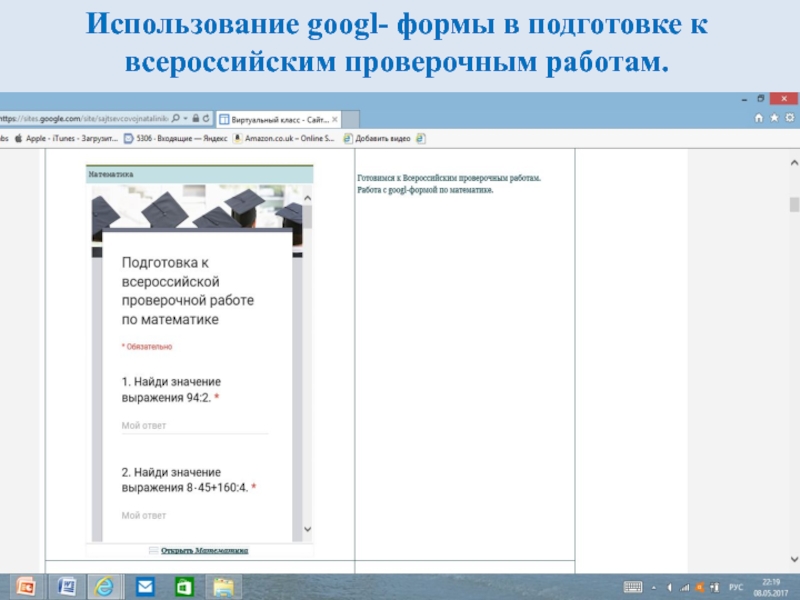Open PowerPoint from the taskbar
The image size is (800, 600).
pos(25,586)
